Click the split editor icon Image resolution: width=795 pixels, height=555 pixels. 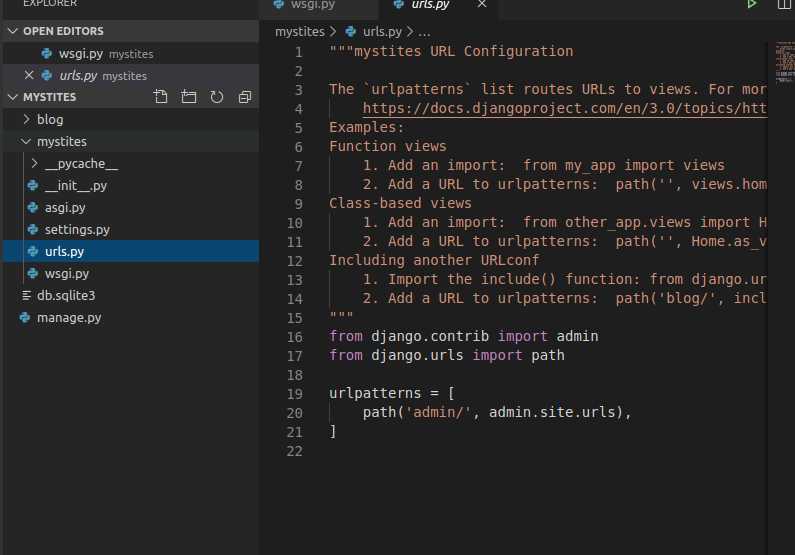tap(784, 4)
